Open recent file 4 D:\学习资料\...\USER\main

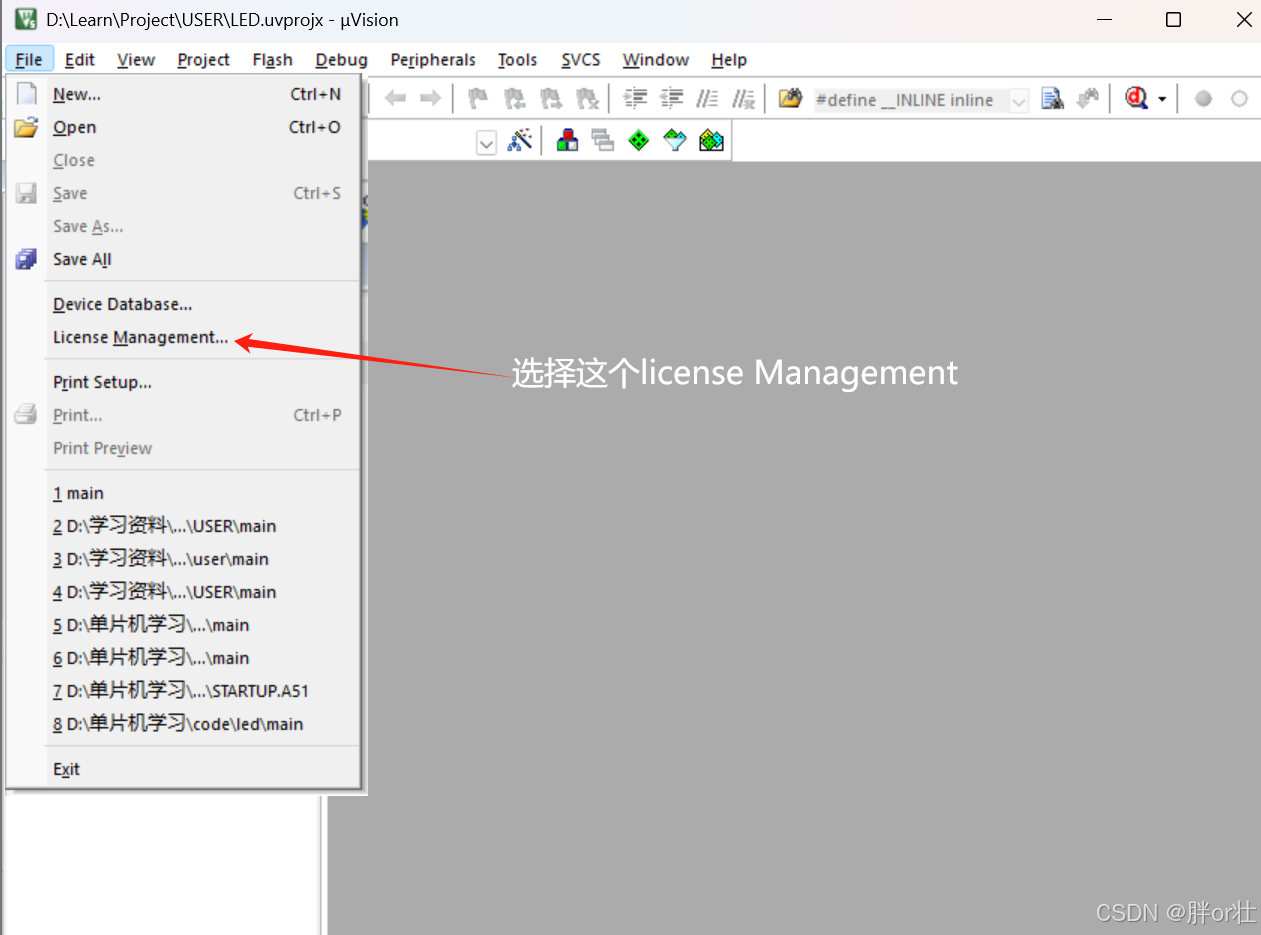coord(184,592)
